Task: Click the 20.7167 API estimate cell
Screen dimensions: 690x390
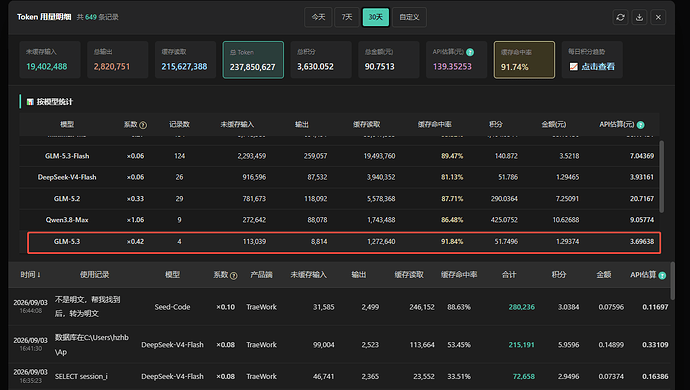Action: [642, 199]
